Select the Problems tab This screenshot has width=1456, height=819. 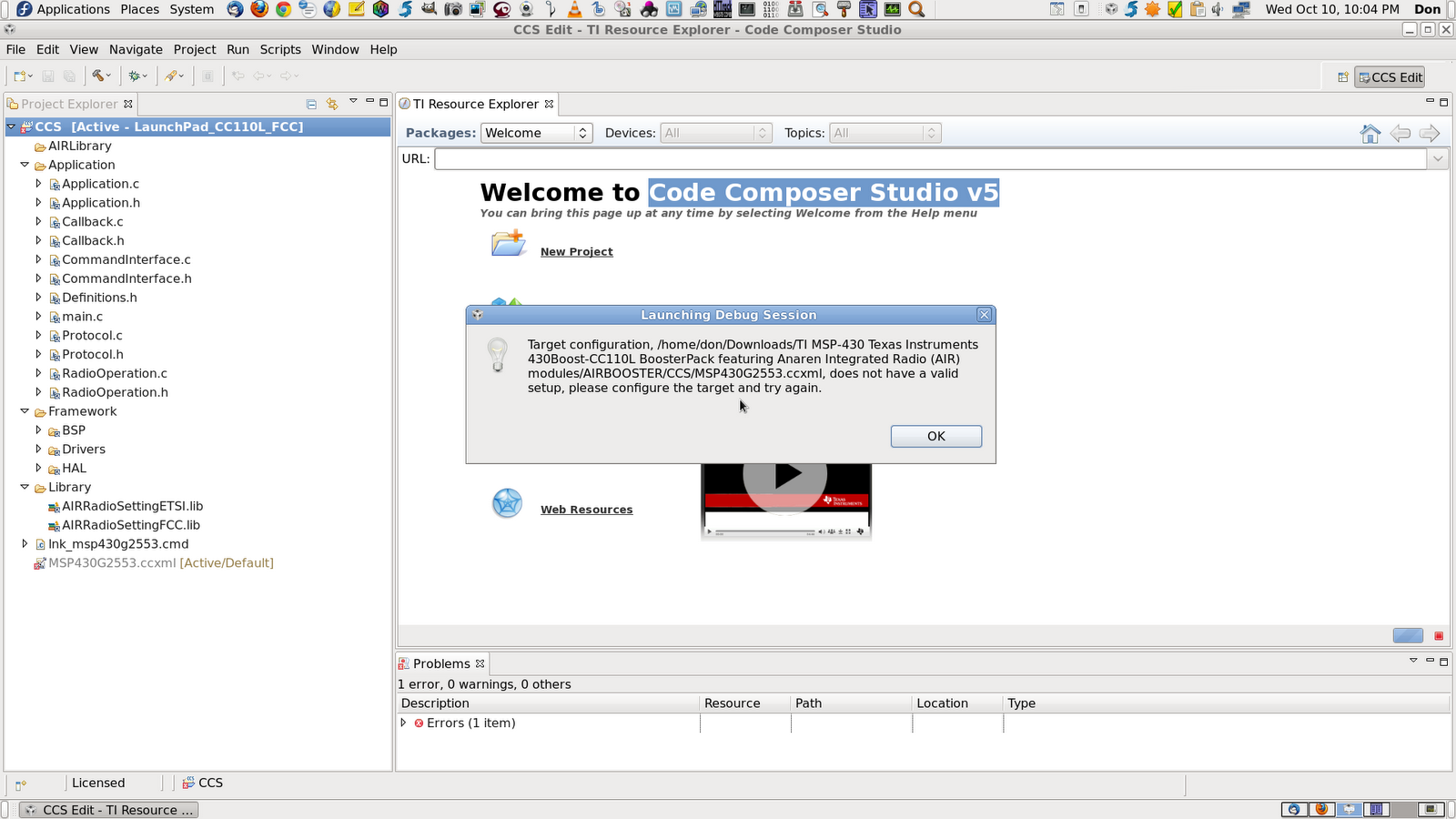pyautogui.click(x=441, y=663)
